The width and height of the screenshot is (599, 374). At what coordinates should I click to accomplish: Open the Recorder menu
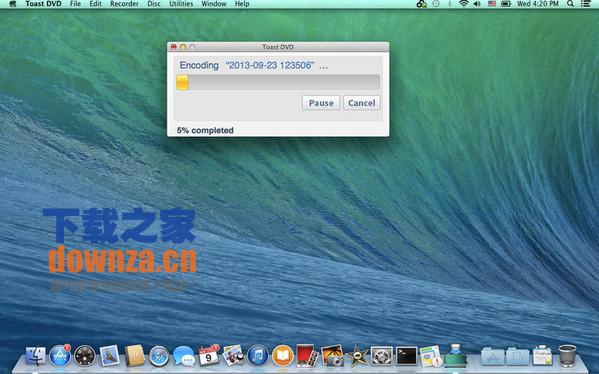click(124, 4)
